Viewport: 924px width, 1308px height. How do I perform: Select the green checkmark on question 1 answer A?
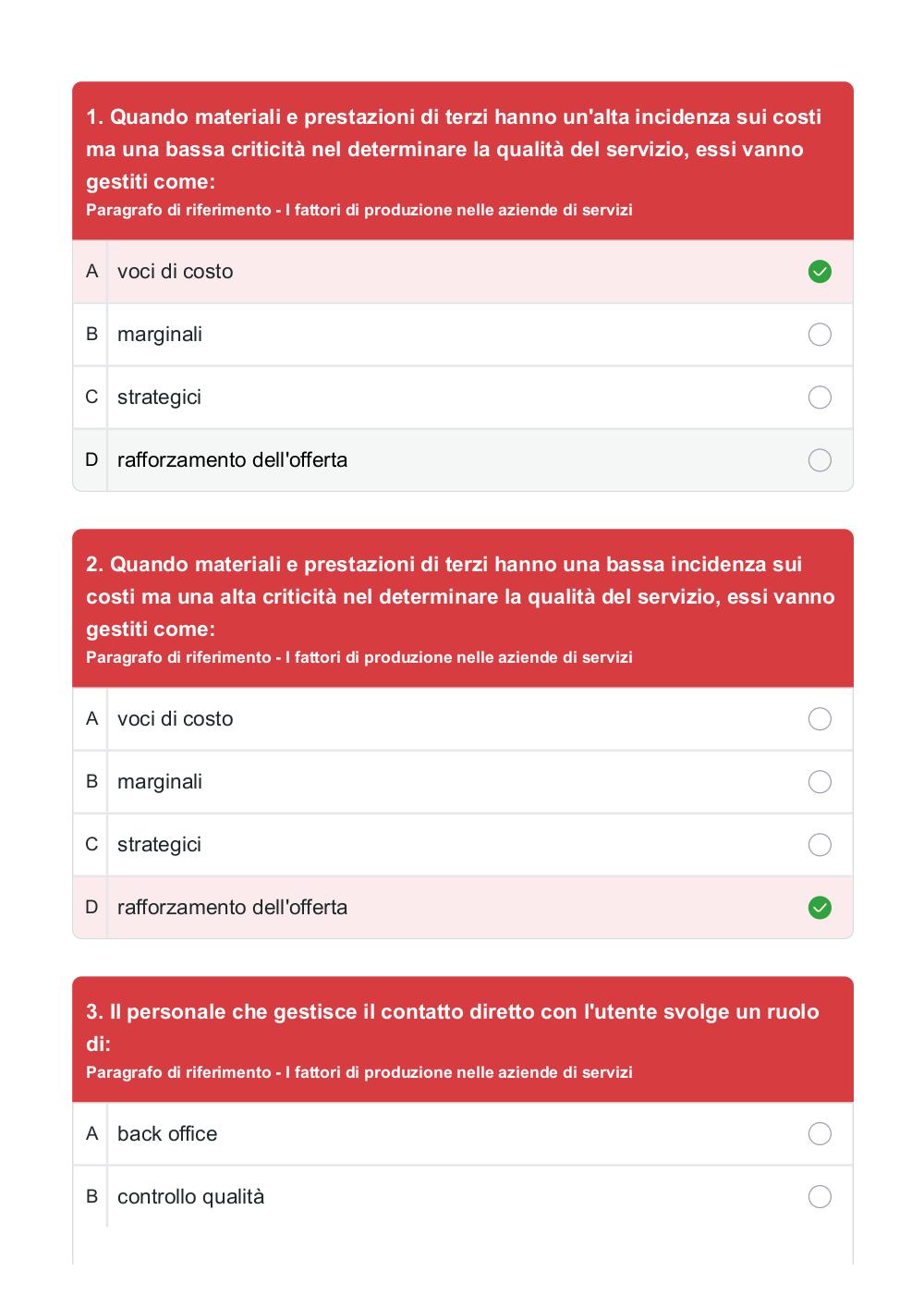[820, 272]
